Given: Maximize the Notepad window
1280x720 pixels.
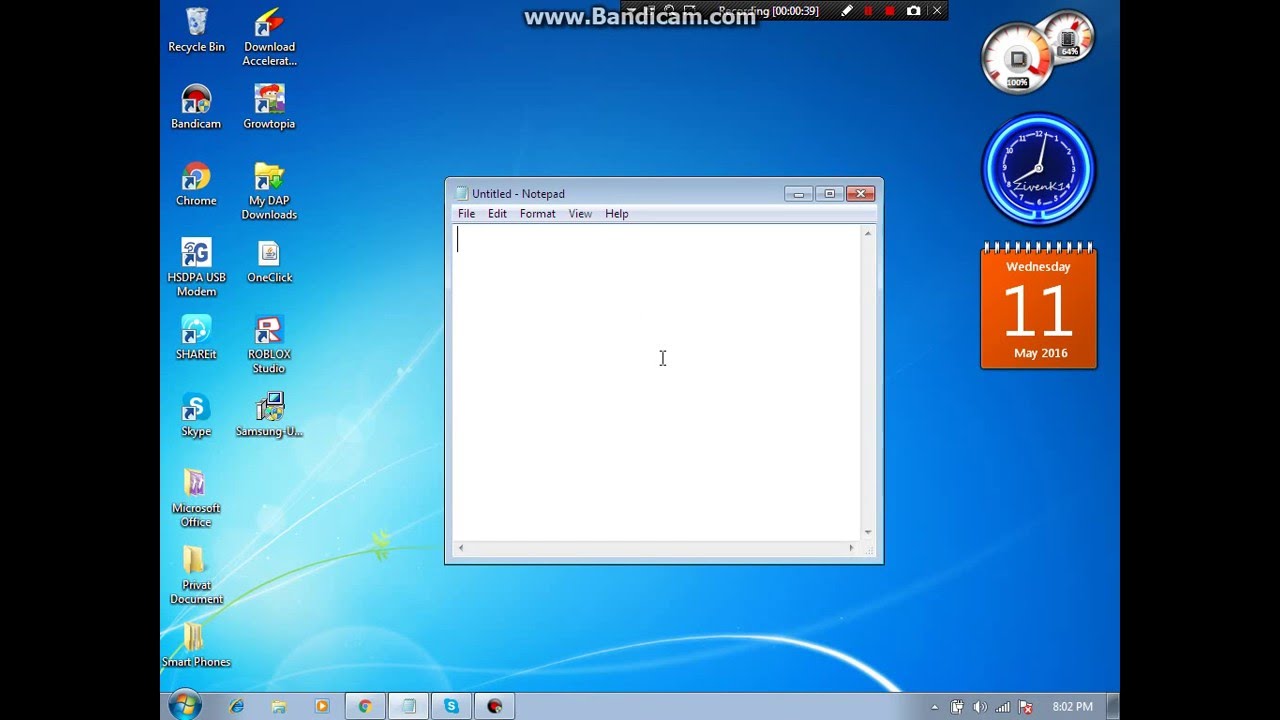Looking at the screenshot, I should pos(829,194).
